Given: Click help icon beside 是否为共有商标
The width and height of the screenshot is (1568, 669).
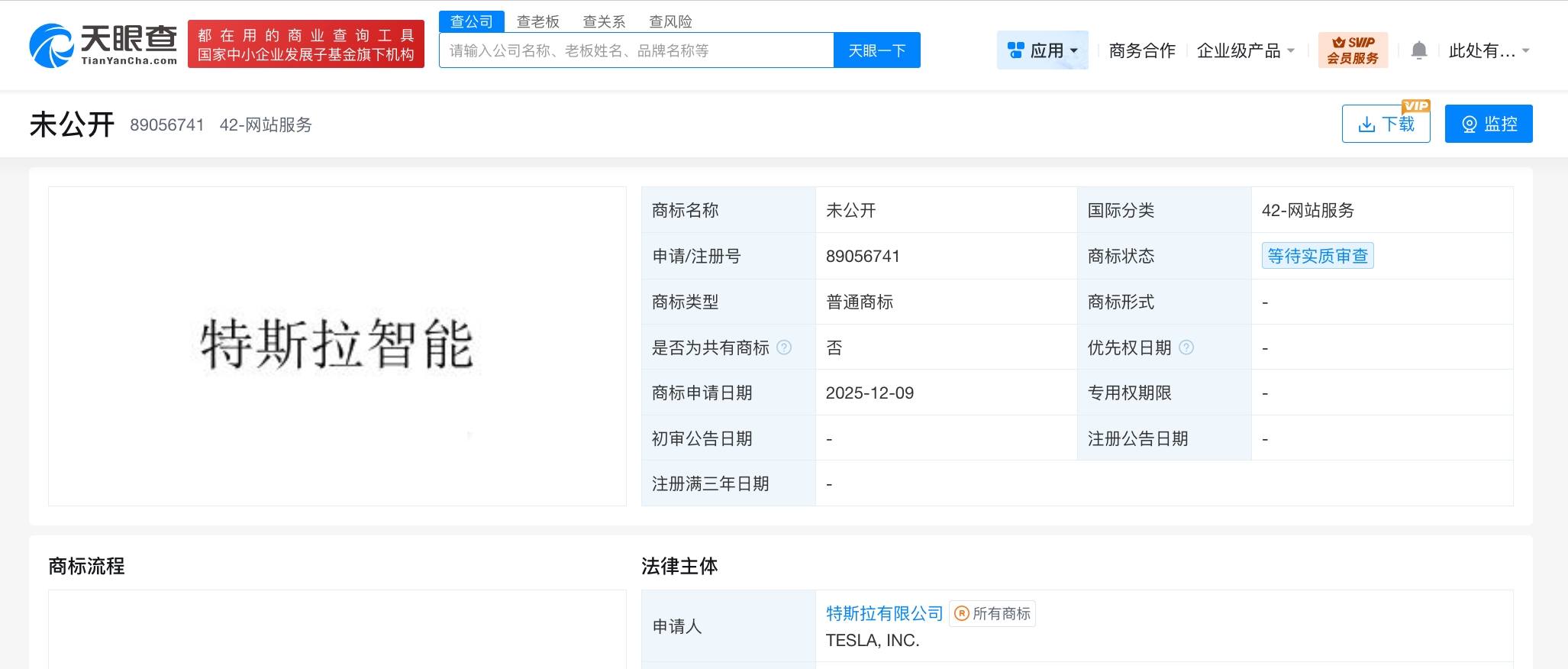Looking at the screenshot, I should click(784, 347).
